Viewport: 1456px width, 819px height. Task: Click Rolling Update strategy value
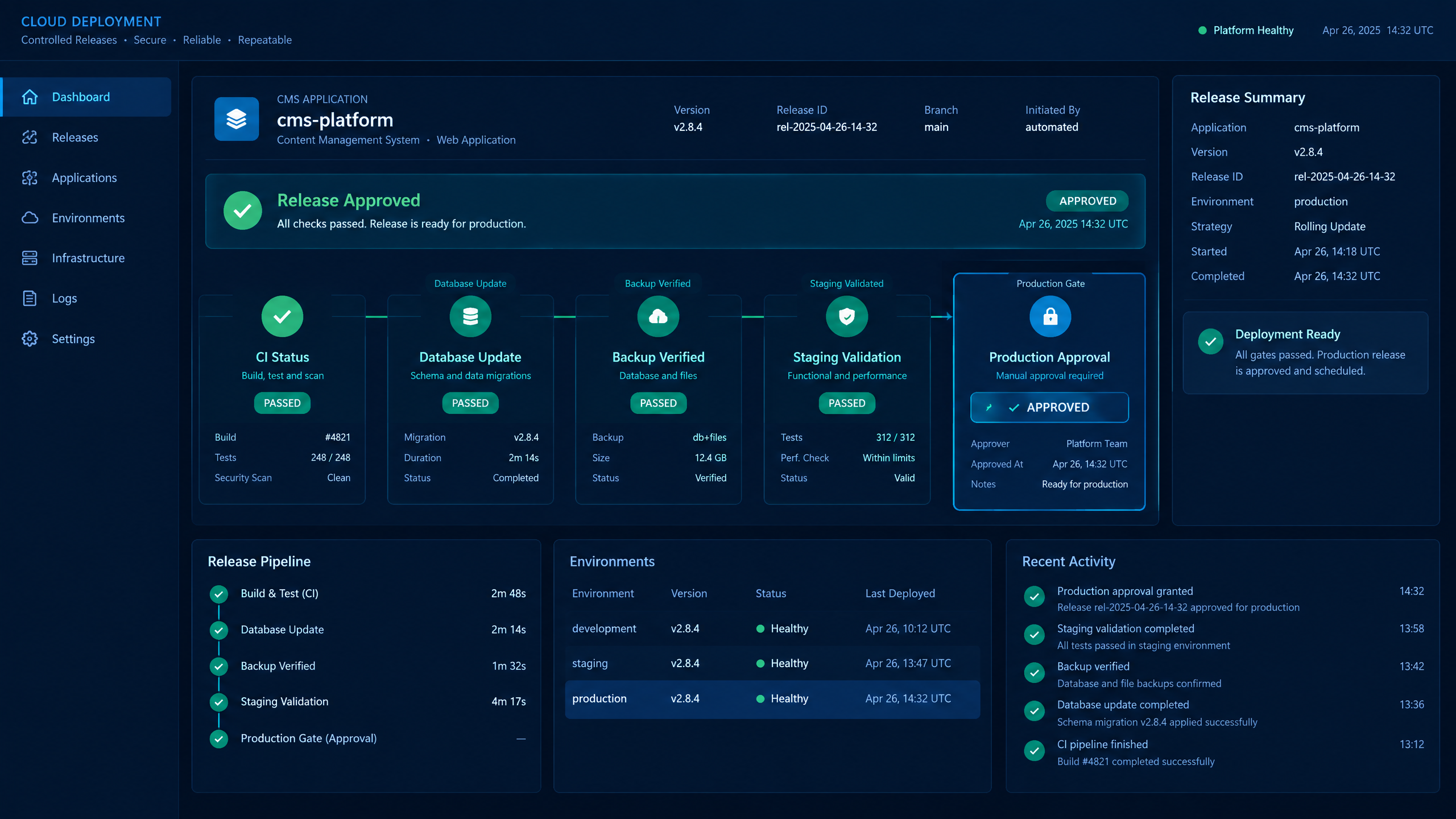click(1330, 226)
